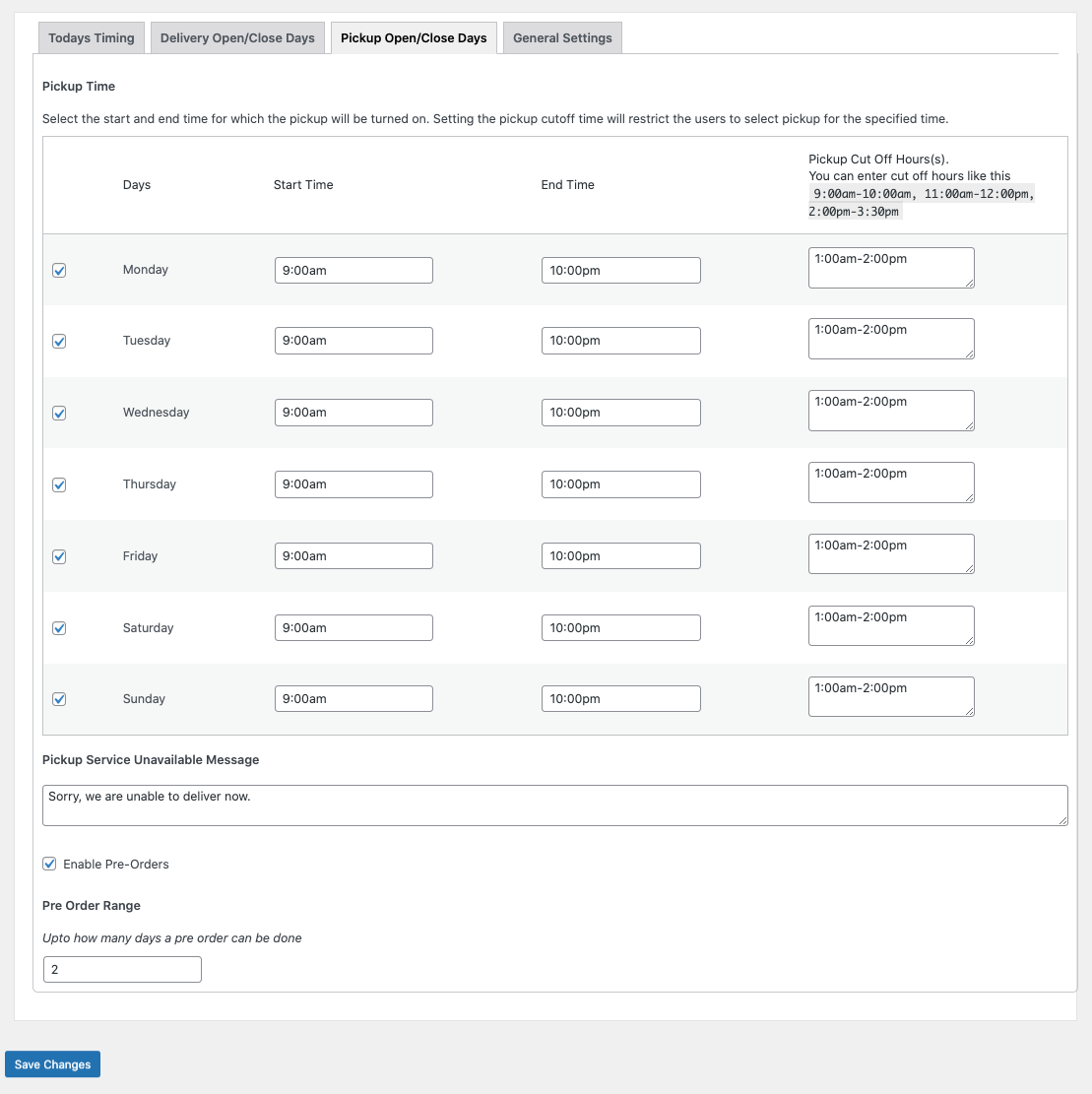The width and height of the screenshot is (1092, 1094).
Task: Click resize handle of unavailable message textarea
Action: pyautogui.click(x=1062, y=820)
